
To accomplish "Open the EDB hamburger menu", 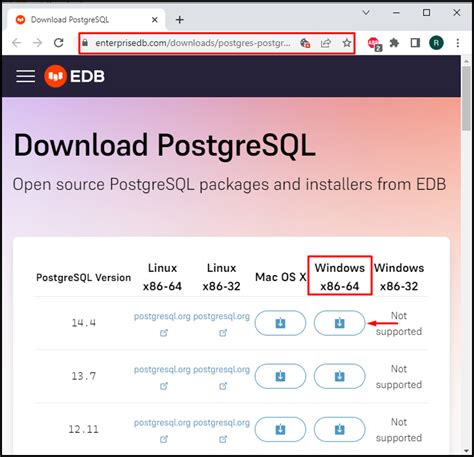I will tap(25, 76).
